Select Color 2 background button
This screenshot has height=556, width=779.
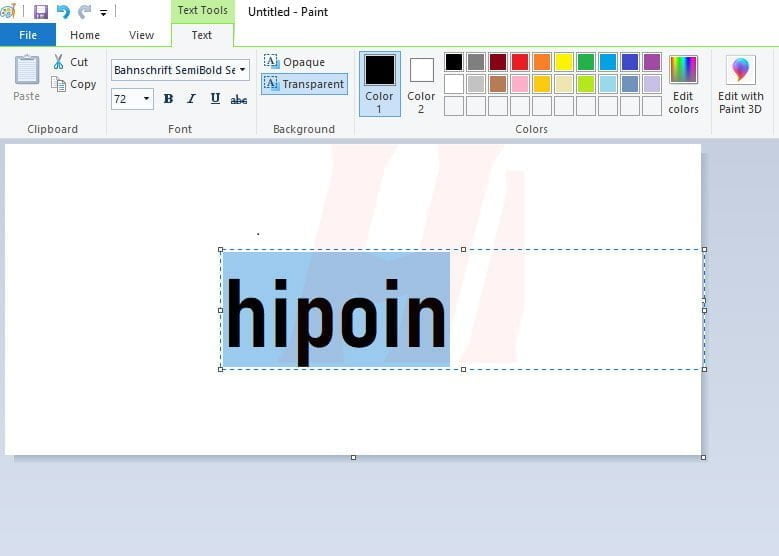point(421,84)
